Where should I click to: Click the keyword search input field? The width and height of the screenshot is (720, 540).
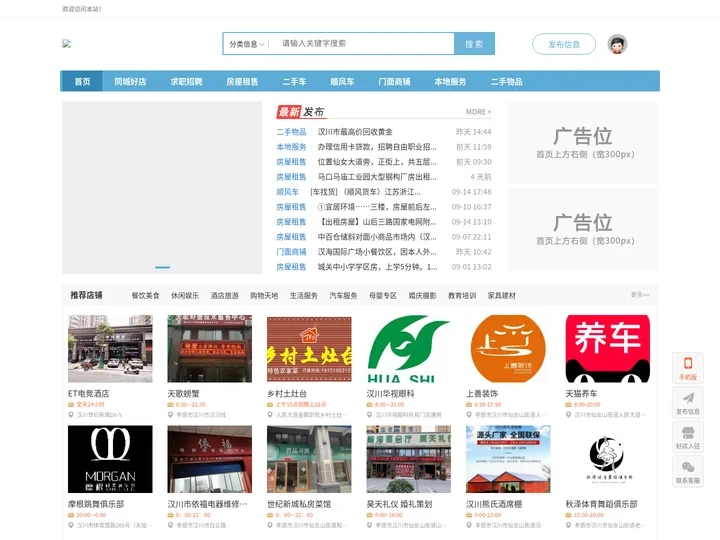point(364,44)
